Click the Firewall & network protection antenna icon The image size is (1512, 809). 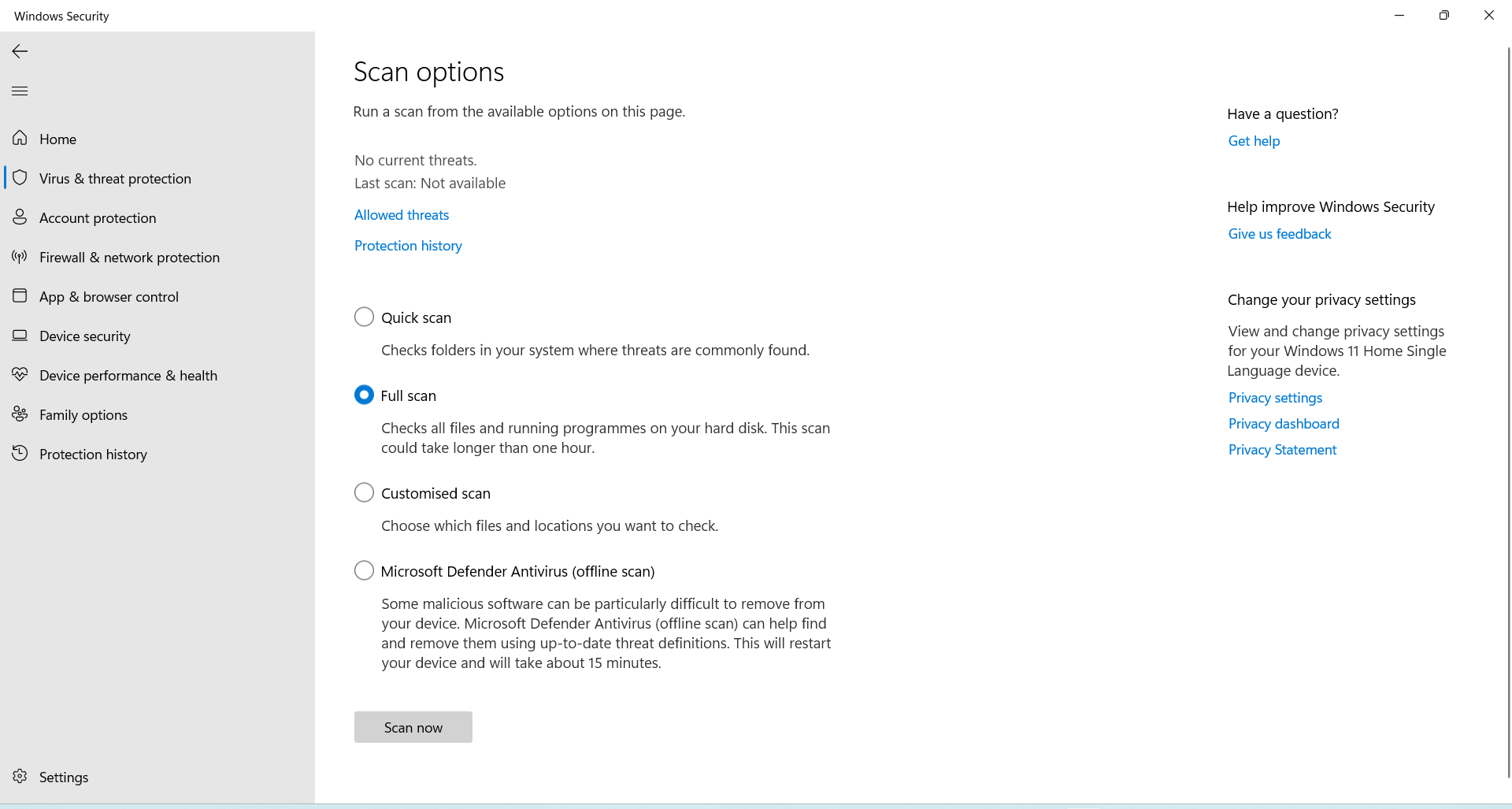[20, 257]
